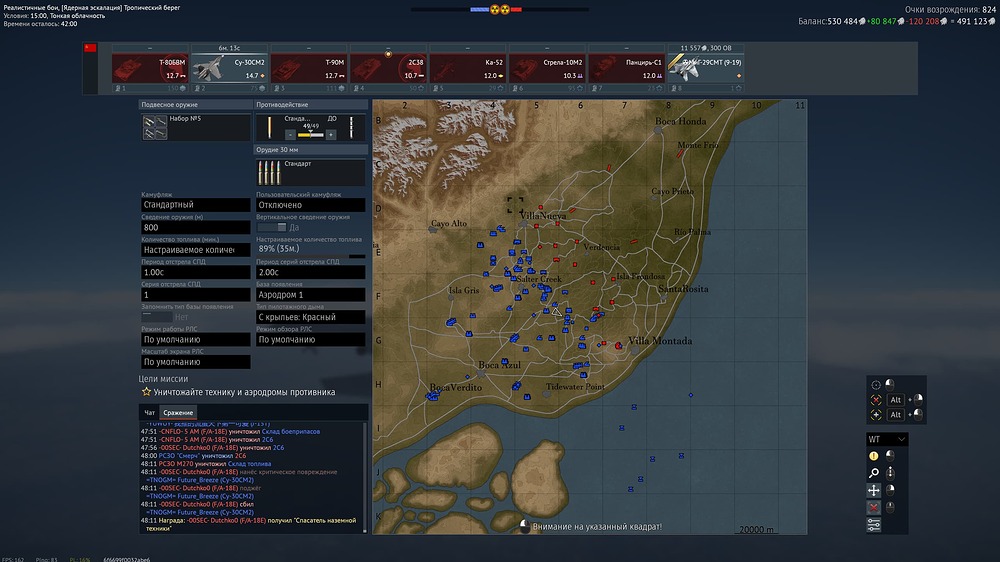Click the ДО chaff countermeasure icon

(x=351, y=127)
